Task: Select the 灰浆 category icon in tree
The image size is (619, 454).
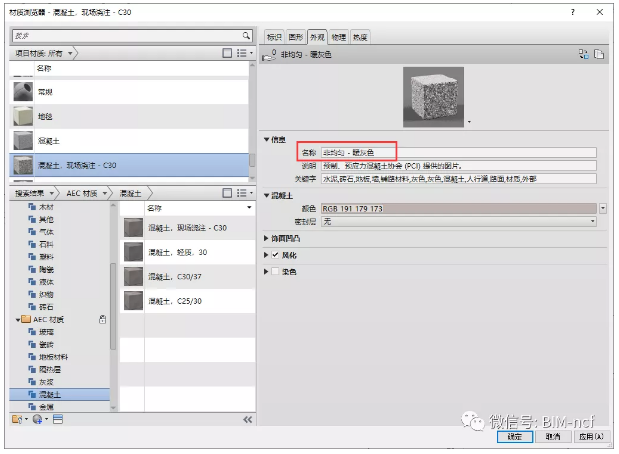Action: click(x=32, y=382)
